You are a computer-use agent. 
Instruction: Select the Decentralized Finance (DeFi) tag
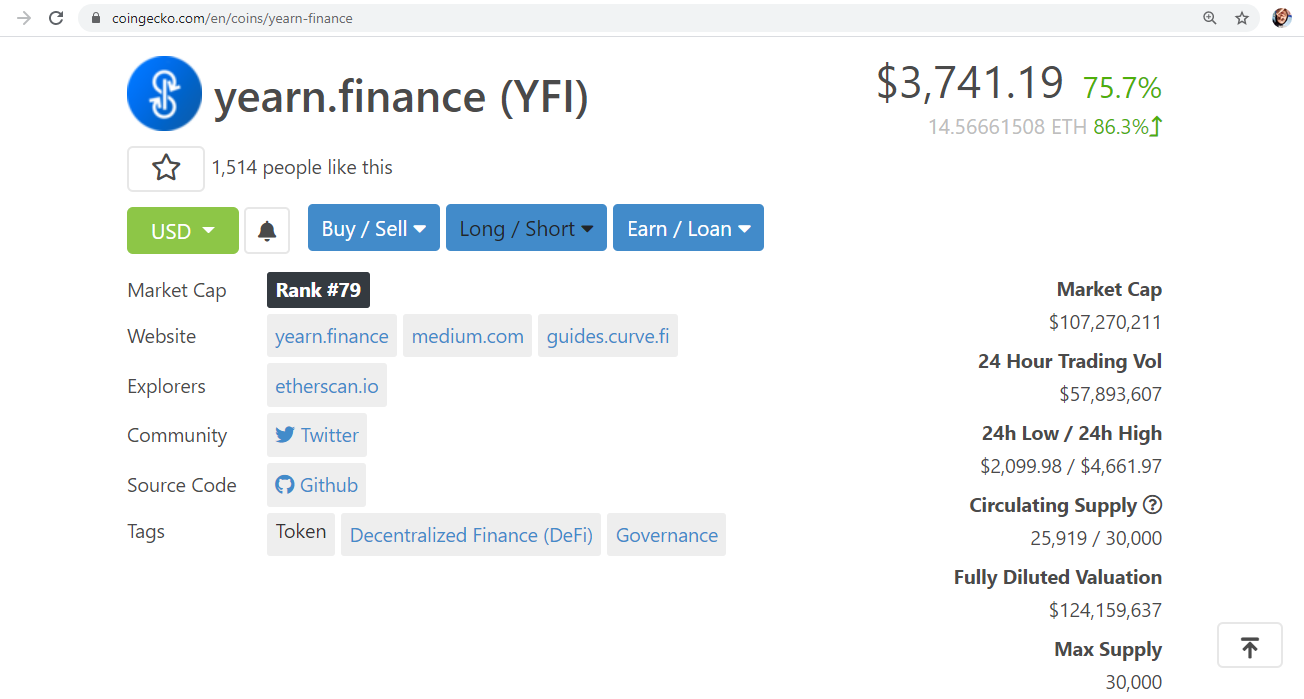click(x=471, y=535)
